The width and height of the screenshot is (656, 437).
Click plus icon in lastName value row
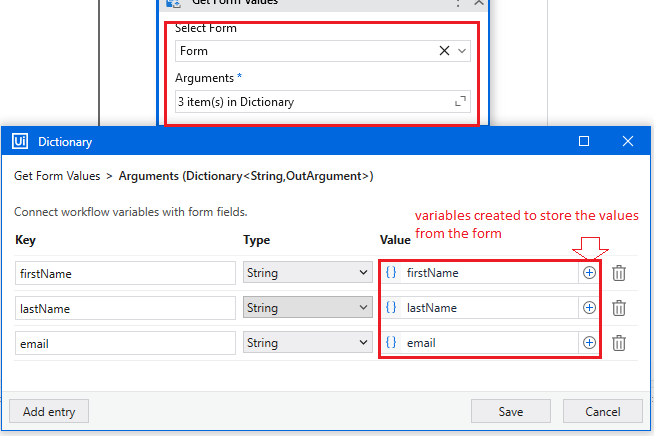(x=589, y=308)
